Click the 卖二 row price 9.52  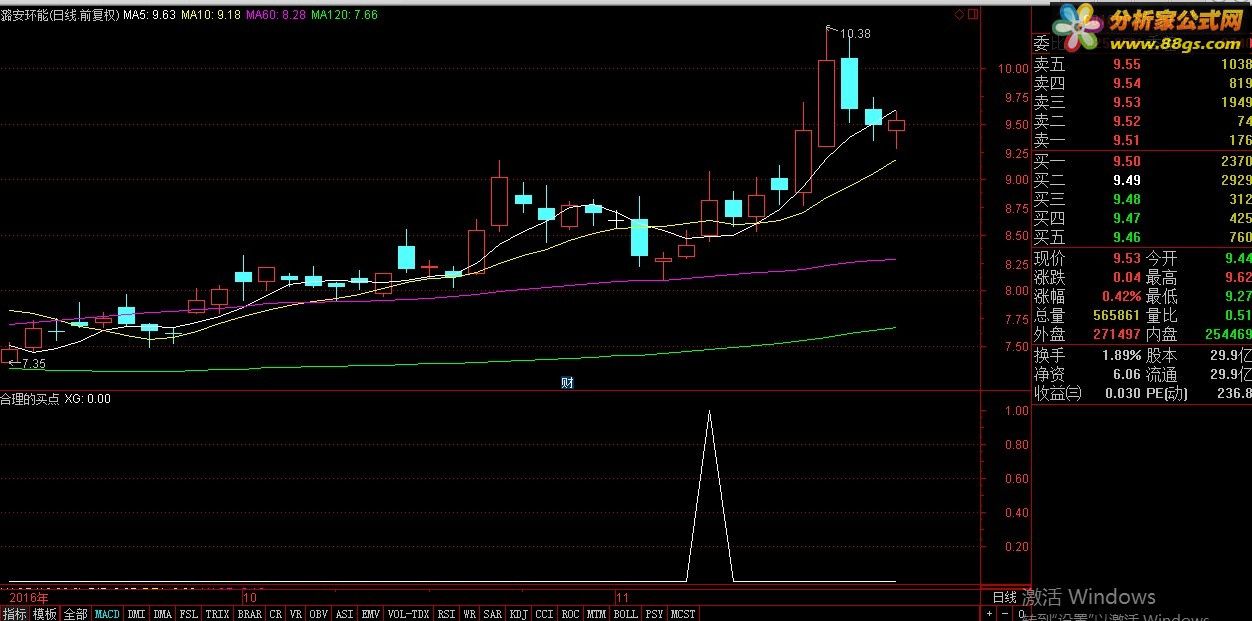pos(1126,121)
